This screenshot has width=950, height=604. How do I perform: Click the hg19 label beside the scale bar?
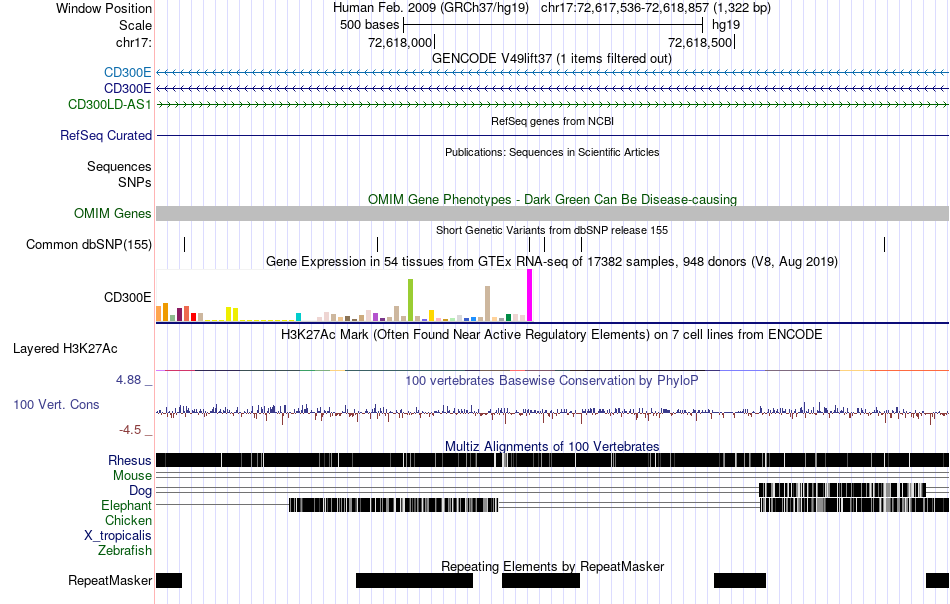(726, 25)
